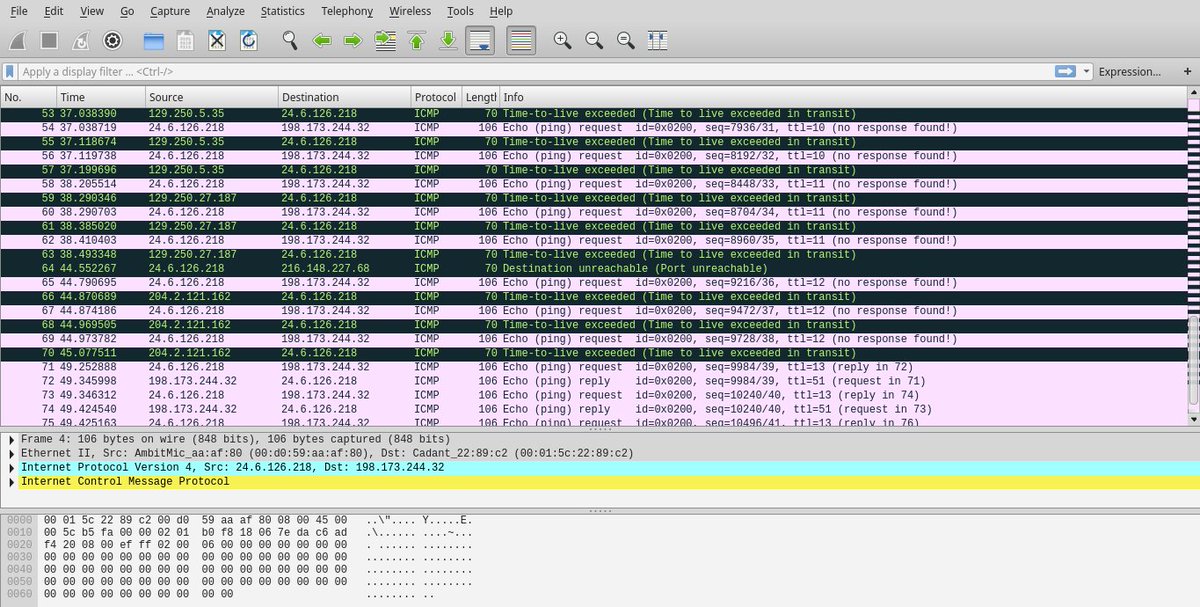Open the Go menu
1200x607 pixels.
[127, 11]
